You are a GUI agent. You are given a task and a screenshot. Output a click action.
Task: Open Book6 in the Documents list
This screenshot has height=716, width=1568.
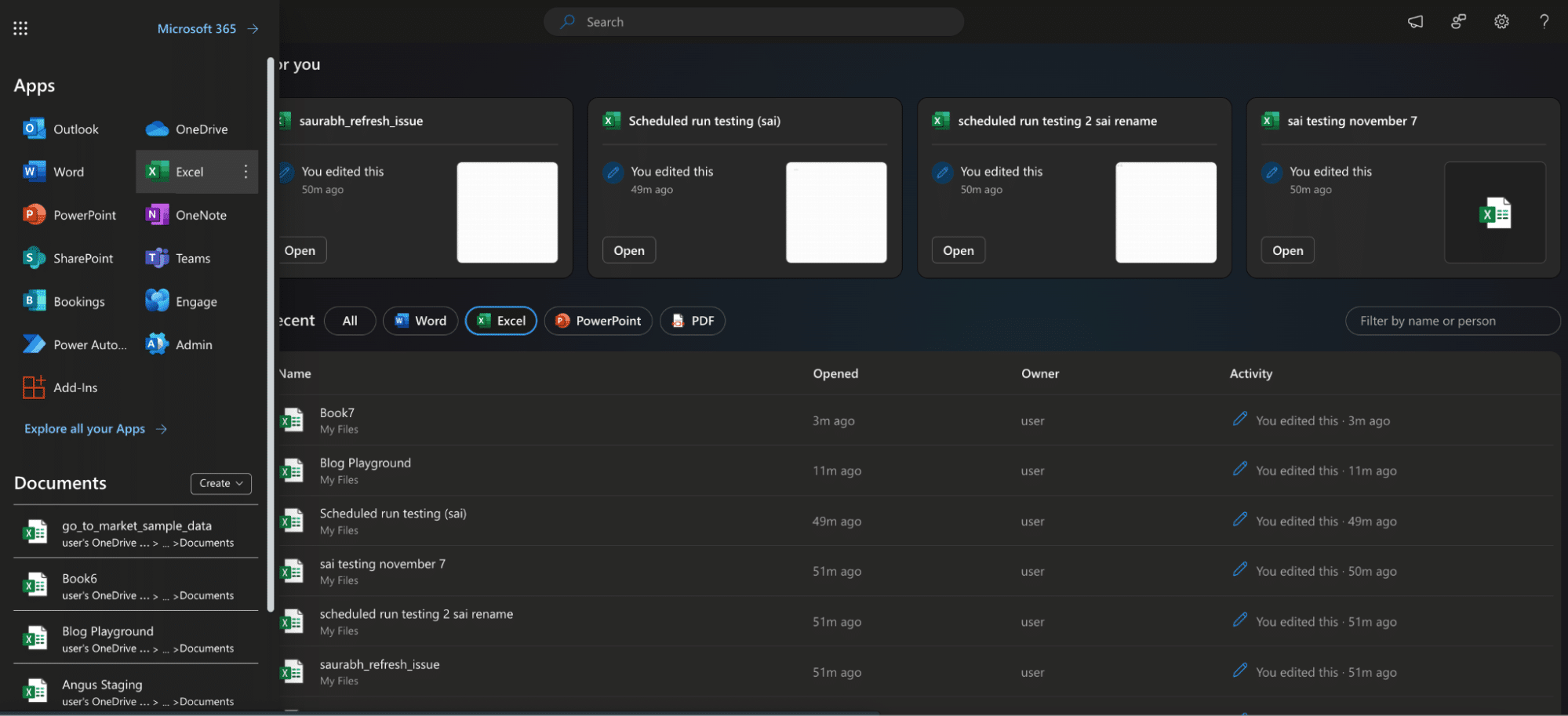pyautogui.click(x=136, y=585)
